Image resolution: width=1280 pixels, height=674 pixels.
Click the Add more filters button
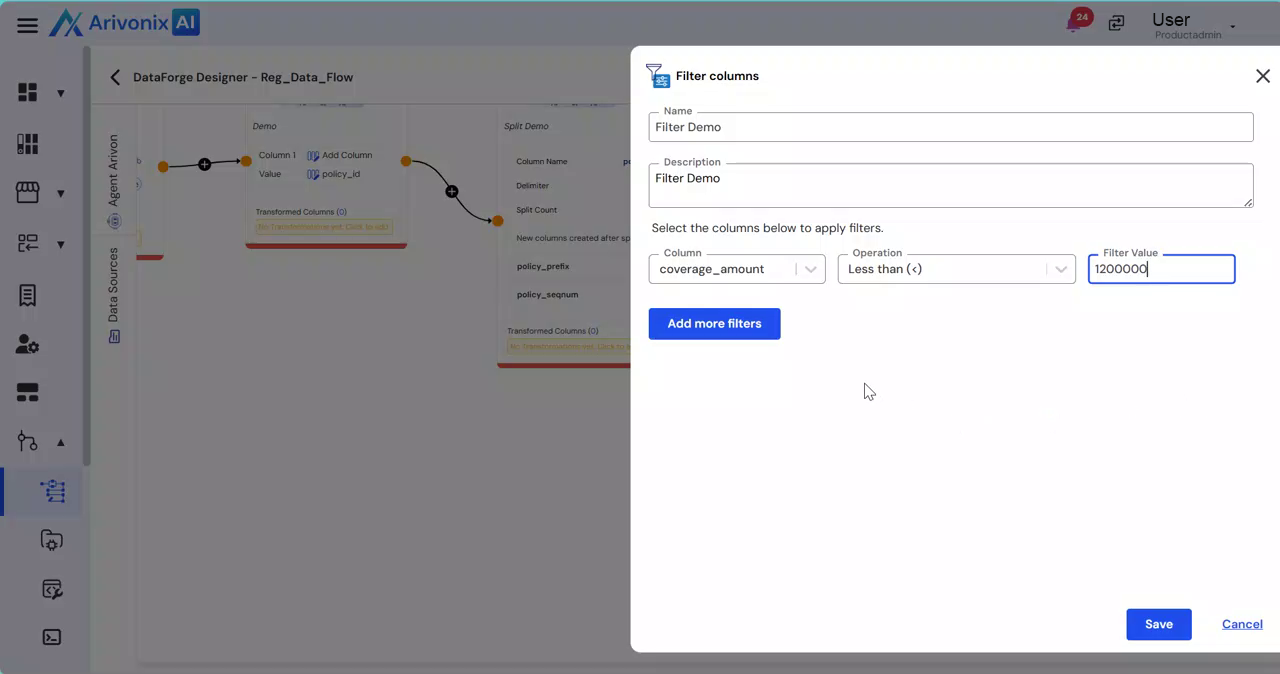pyautogui.click(x=714, y=324)
